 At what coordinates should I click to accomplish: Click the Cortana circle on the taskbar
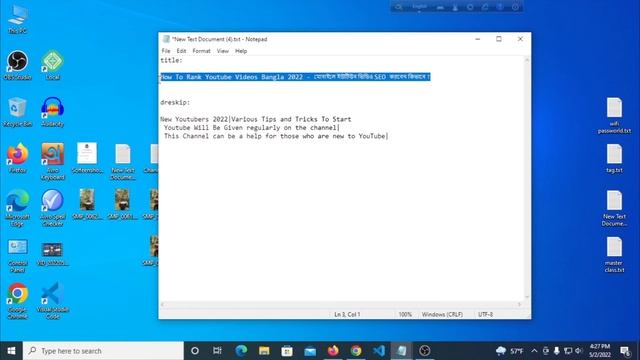point(195,351)
